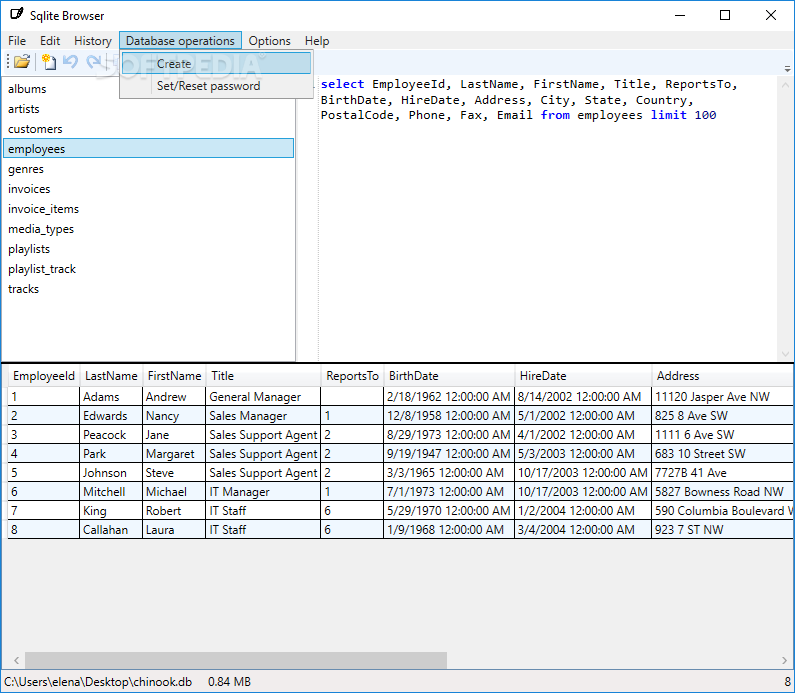Screen dimensions: 795x693
Task: Click the redo arrow in the toolbar
Action: click(x=94, y=62)
